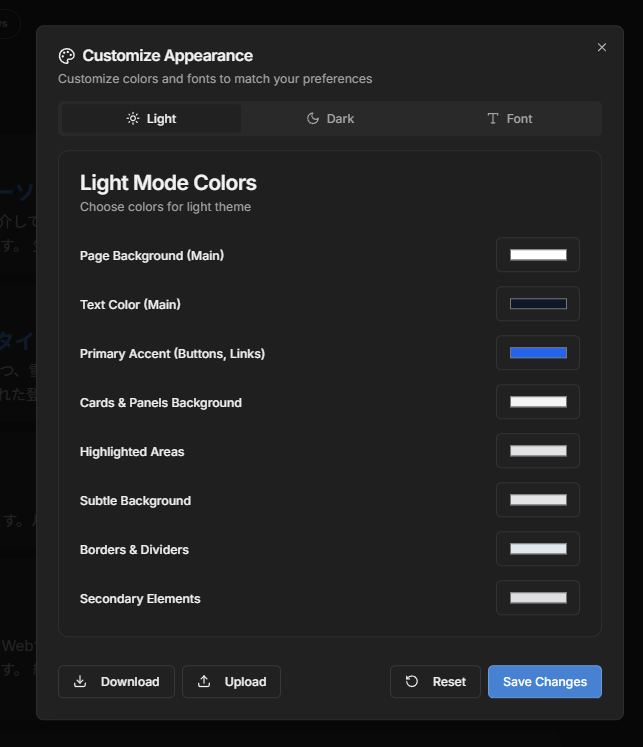Click the sun icon on Light tab

(x=133, y=119)
